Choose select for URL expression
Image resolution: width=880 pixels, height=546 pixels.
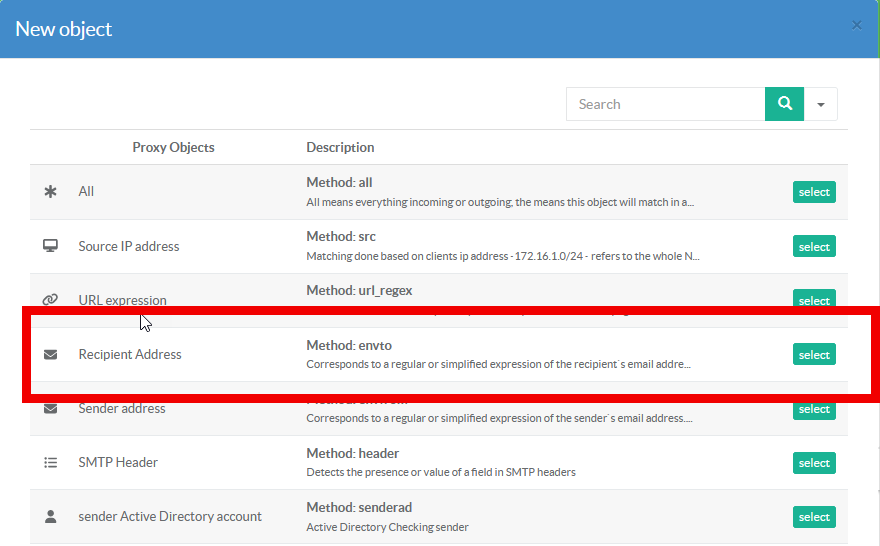[814, 299]
